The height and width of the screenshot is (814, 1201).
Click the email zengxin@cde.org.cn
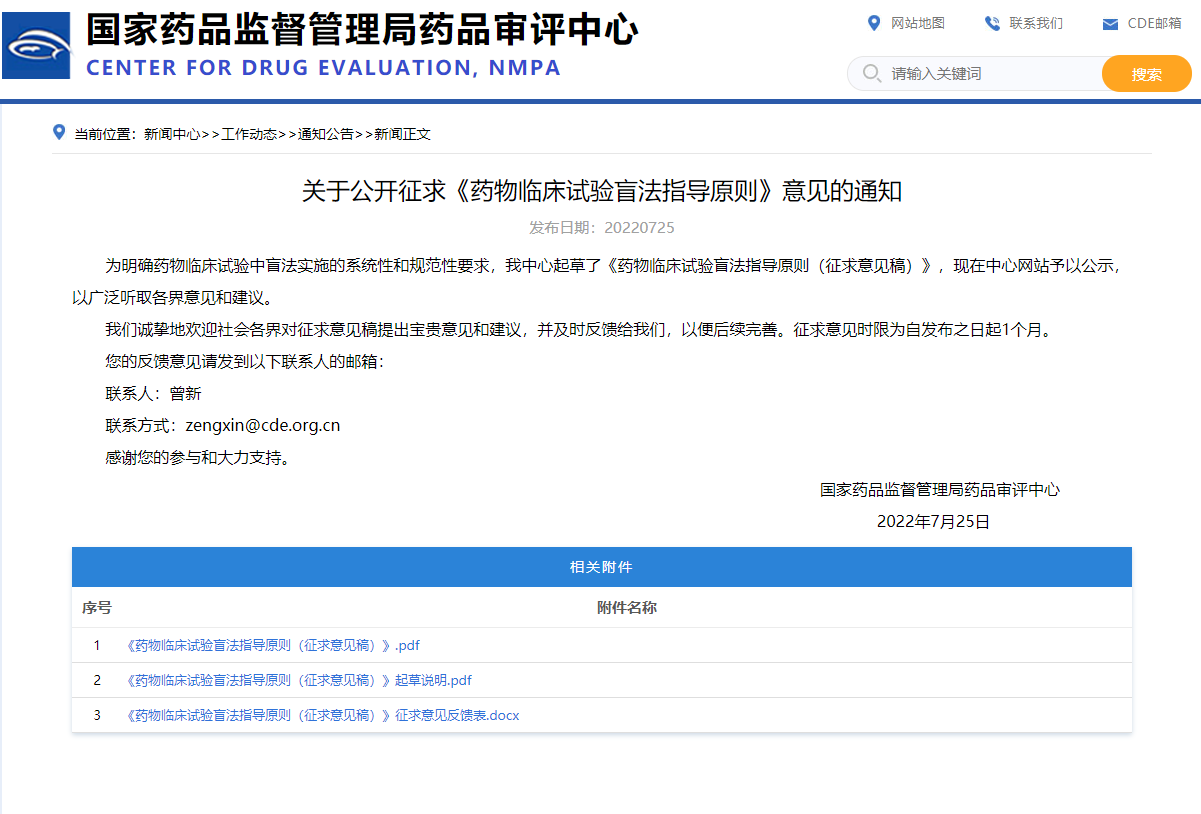[x=263, y=425]
